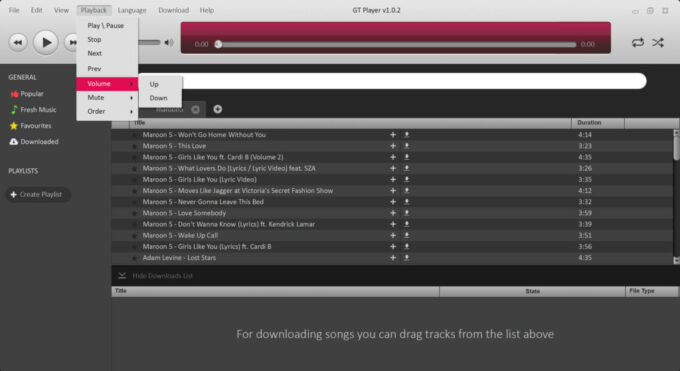Add Never Gonna Leave This Bed to playlist
This screenshot has width=680, height=371.
point(393,202)
